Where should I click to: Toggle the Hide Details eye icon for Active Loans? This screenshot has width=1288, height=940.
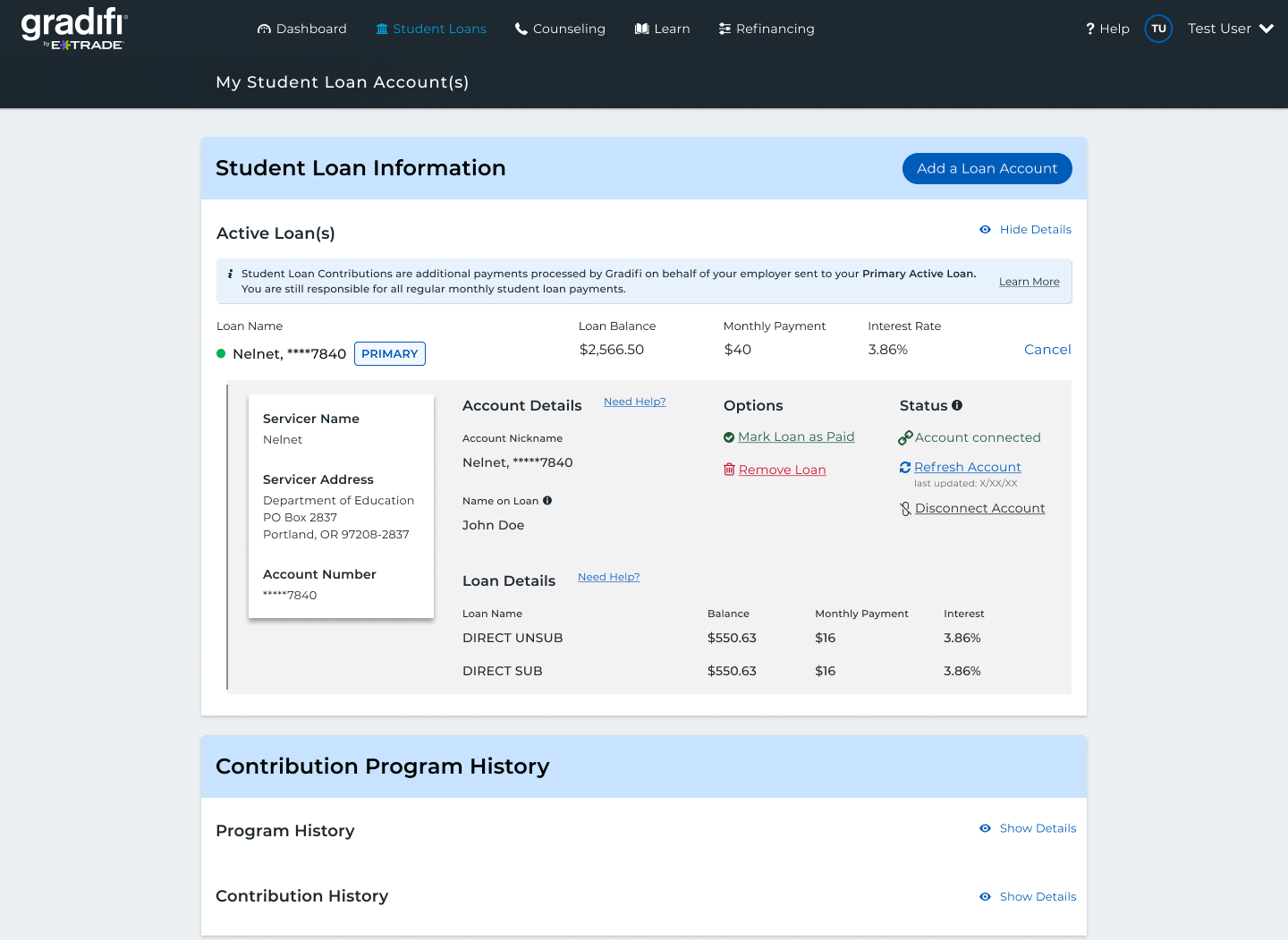coord(985,230)
